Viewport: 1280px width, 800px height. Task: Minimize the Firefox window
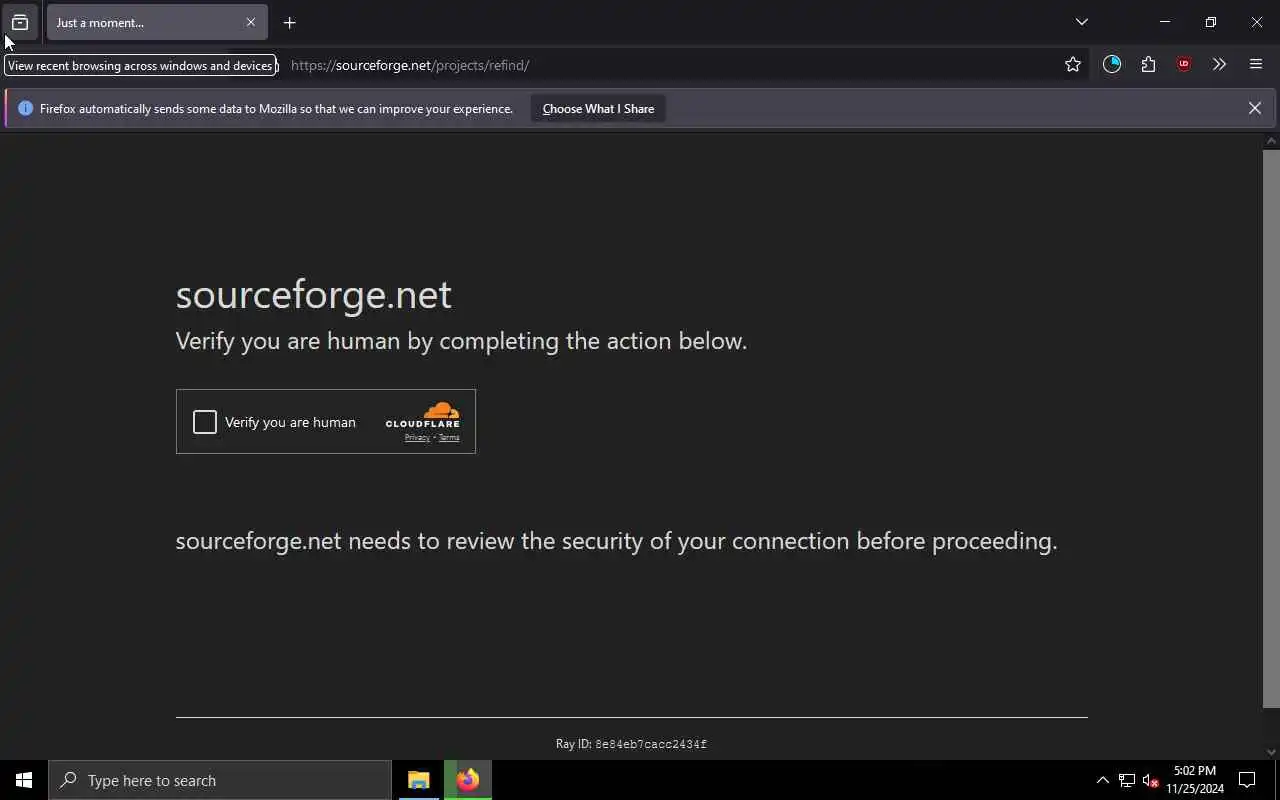click(1164, 22)
